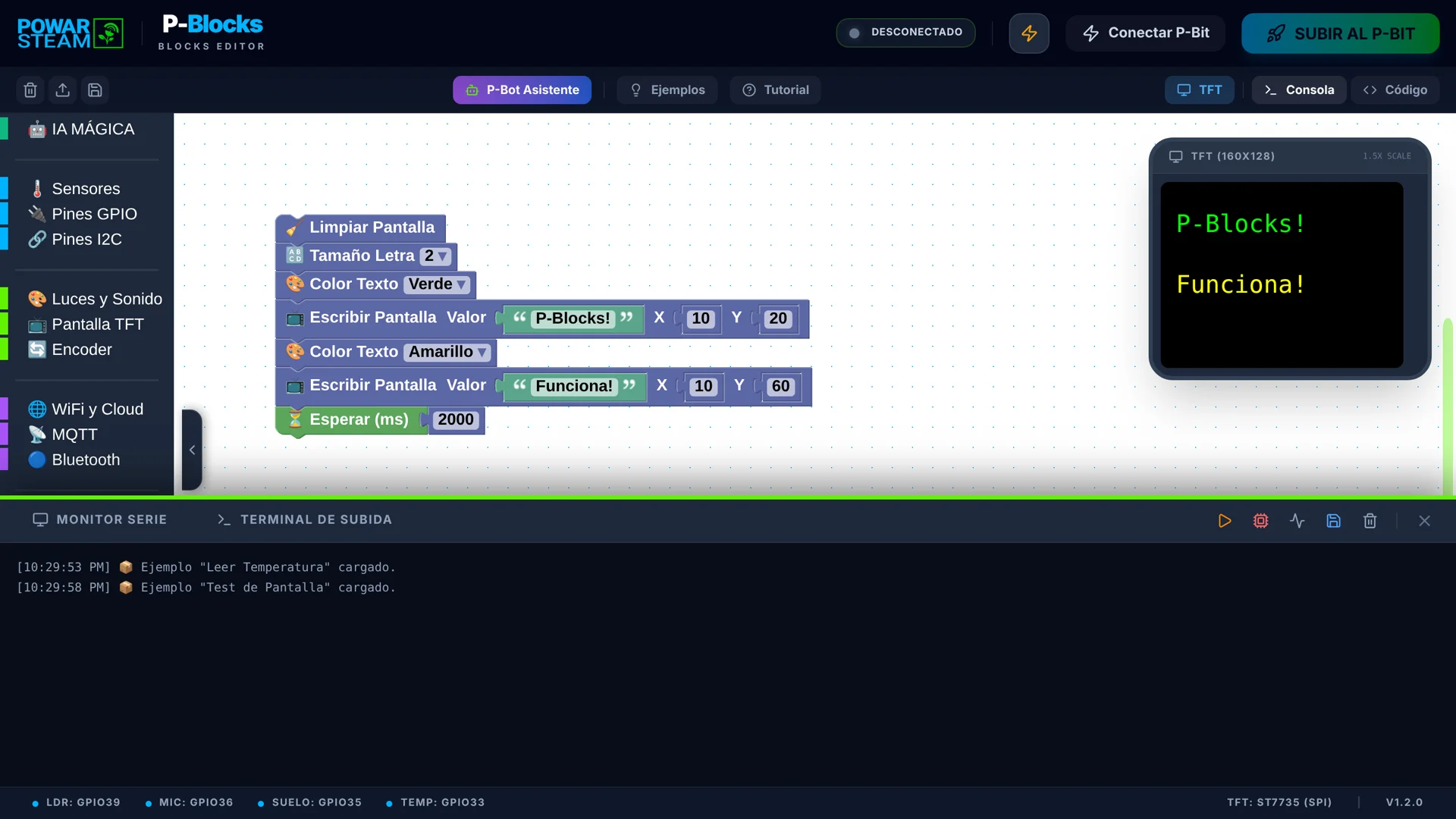Viewport: 1456px width, 819px height.
Task: Open the Tutorial
Action: pos(775,90)
